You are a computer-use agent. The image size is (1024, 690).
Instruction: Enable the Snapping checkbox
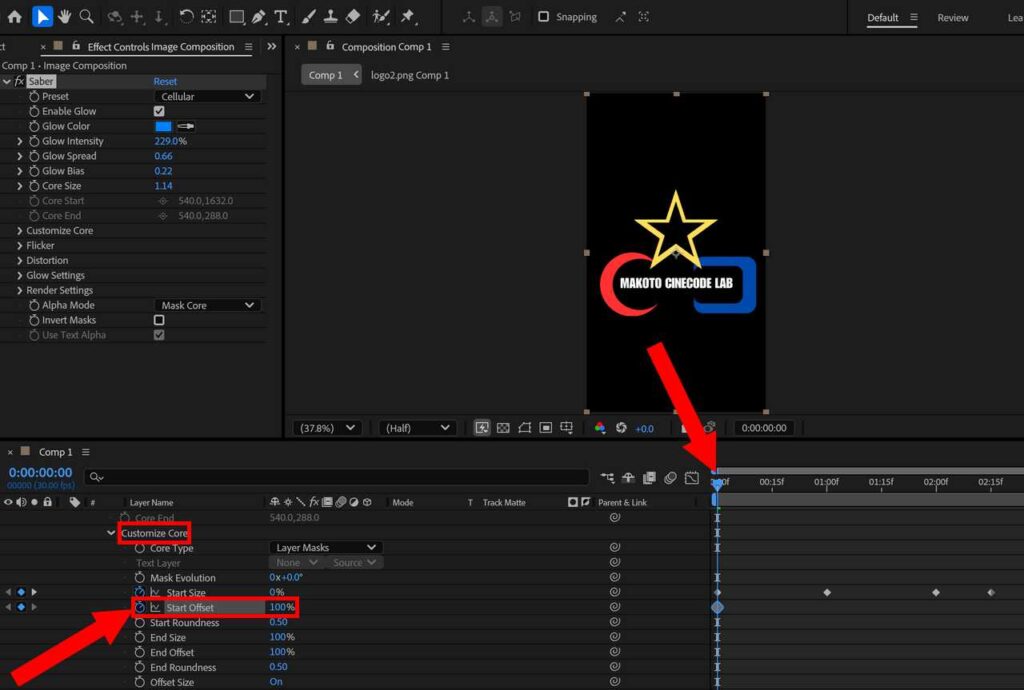tap(543, 17)
